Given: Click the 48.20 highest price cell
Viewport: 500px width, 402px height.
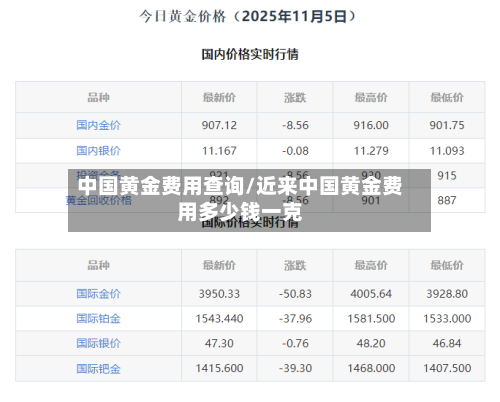Looking at the screenshot, I should point(371,343).
